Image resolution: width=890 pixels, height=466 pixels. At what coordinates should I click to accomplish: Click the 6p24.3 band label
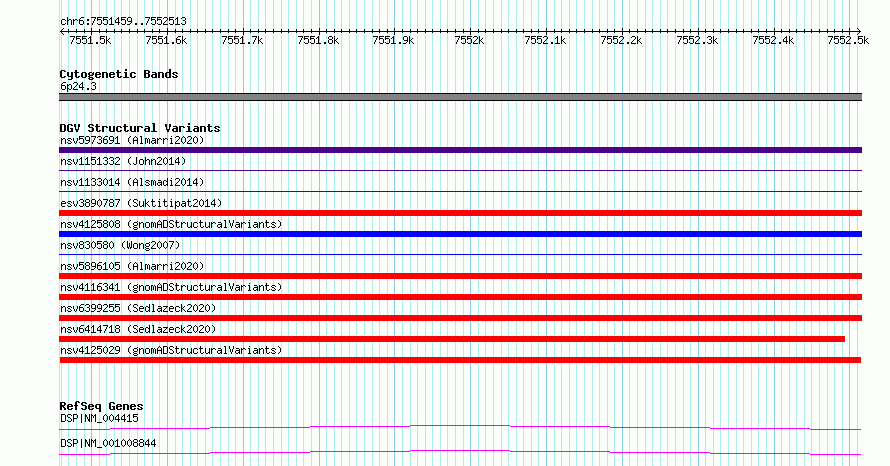pos(78,86)
